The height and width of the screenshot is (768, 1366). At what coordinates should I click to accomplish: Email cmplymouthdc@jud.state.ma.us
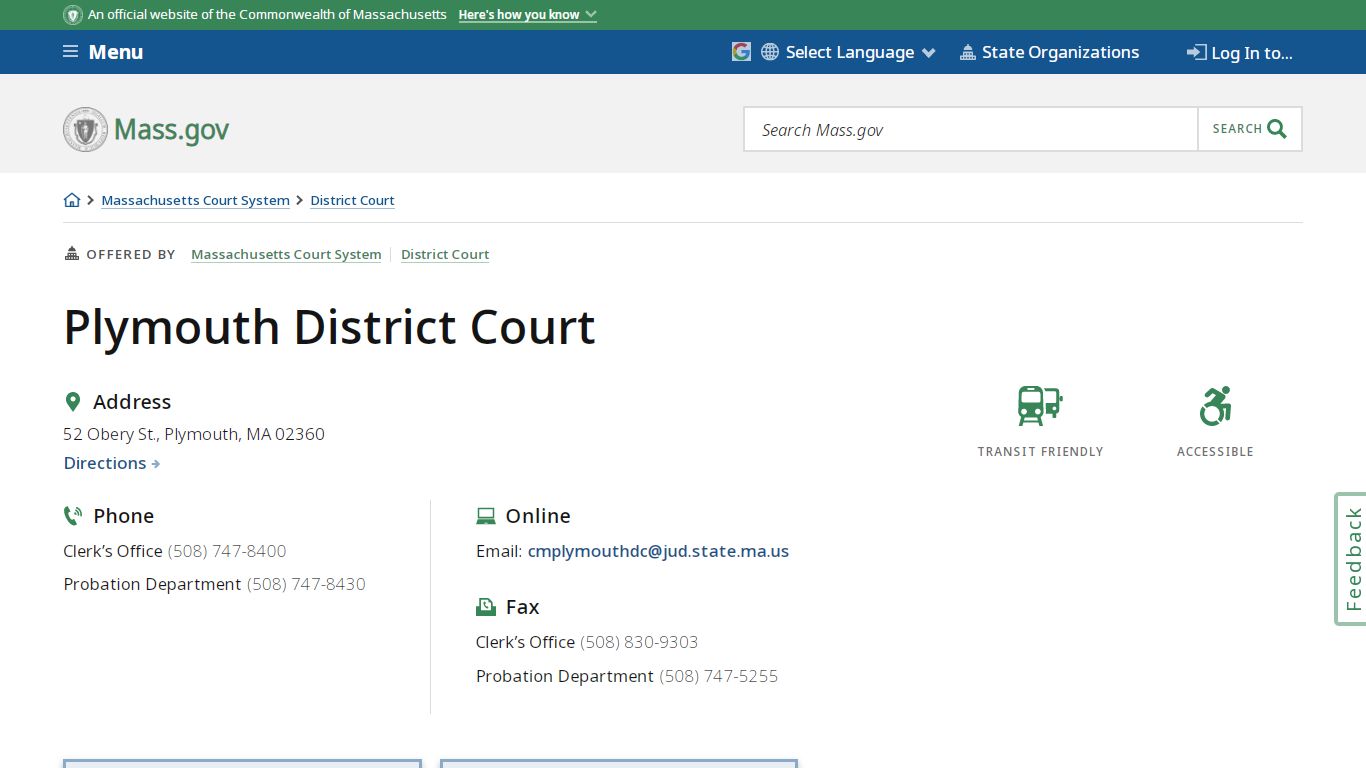point(658,551)
